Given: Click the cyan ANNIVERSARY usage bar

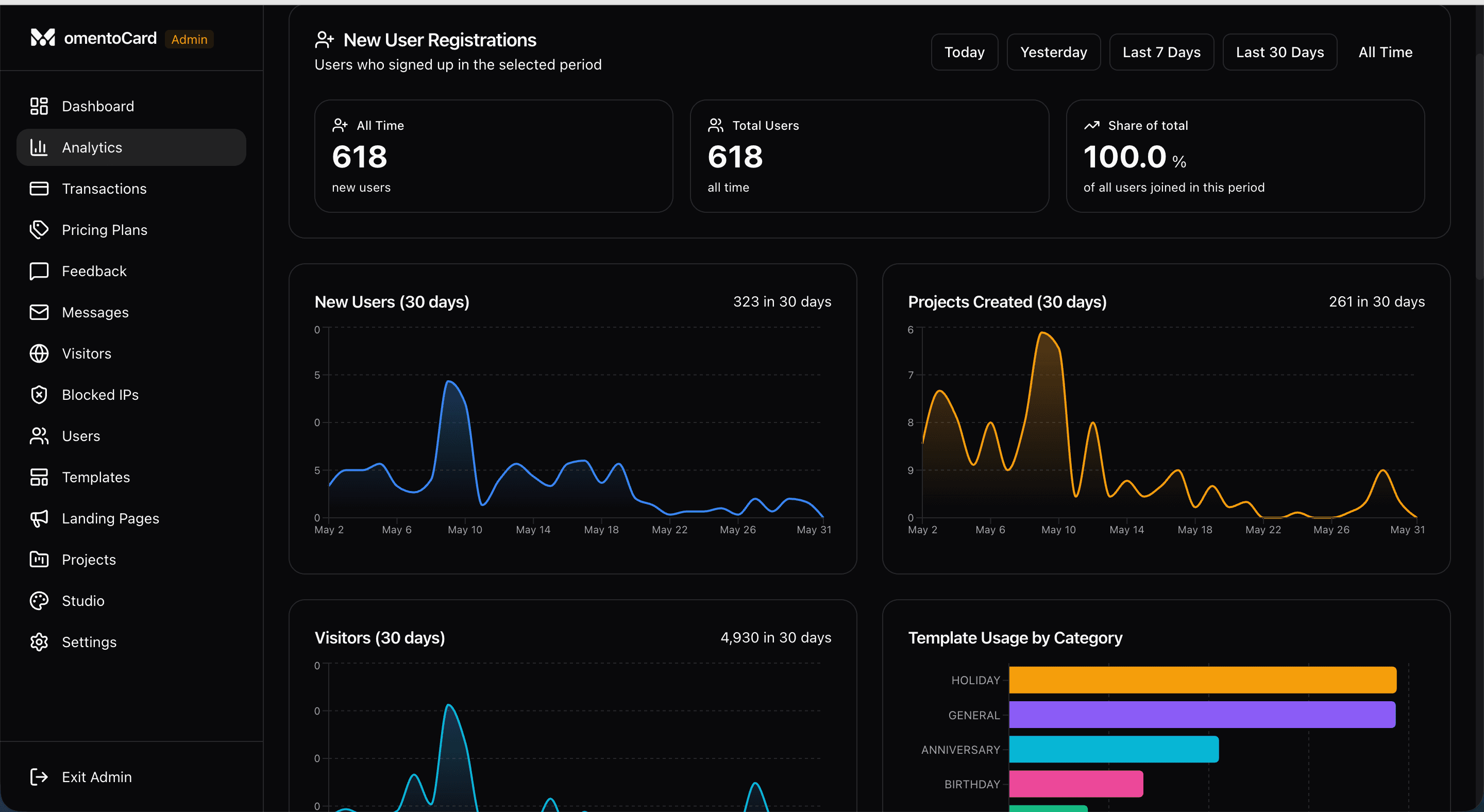Looking at the screenshot, I should (x=1114, y=749).
